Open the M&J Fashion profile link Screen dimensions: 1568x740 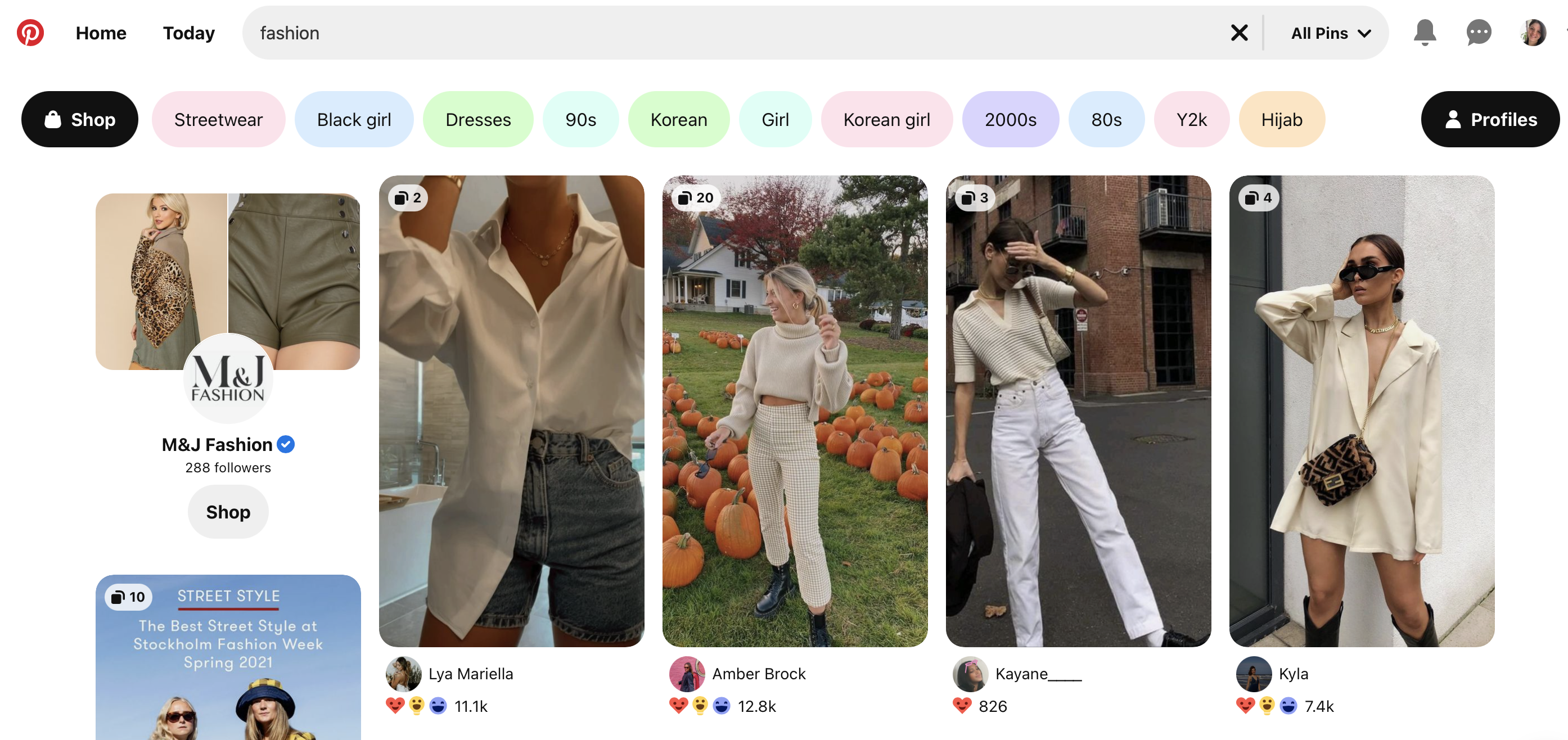217,445
